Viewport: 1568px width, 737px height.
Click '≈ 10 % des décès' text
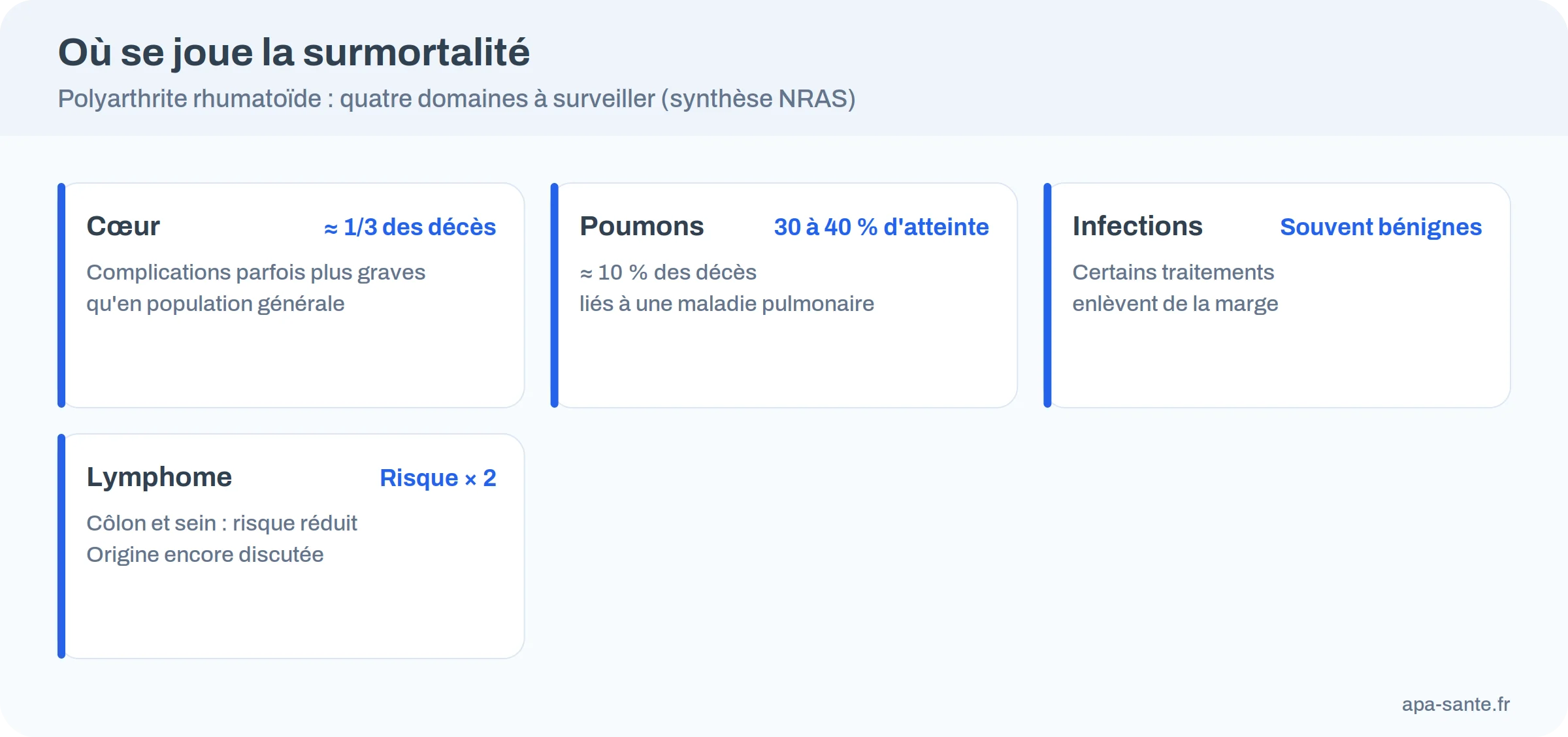pos(668,272)
